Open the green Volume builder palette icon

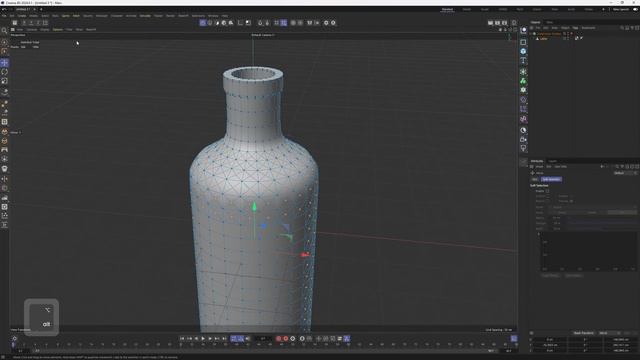523,81
